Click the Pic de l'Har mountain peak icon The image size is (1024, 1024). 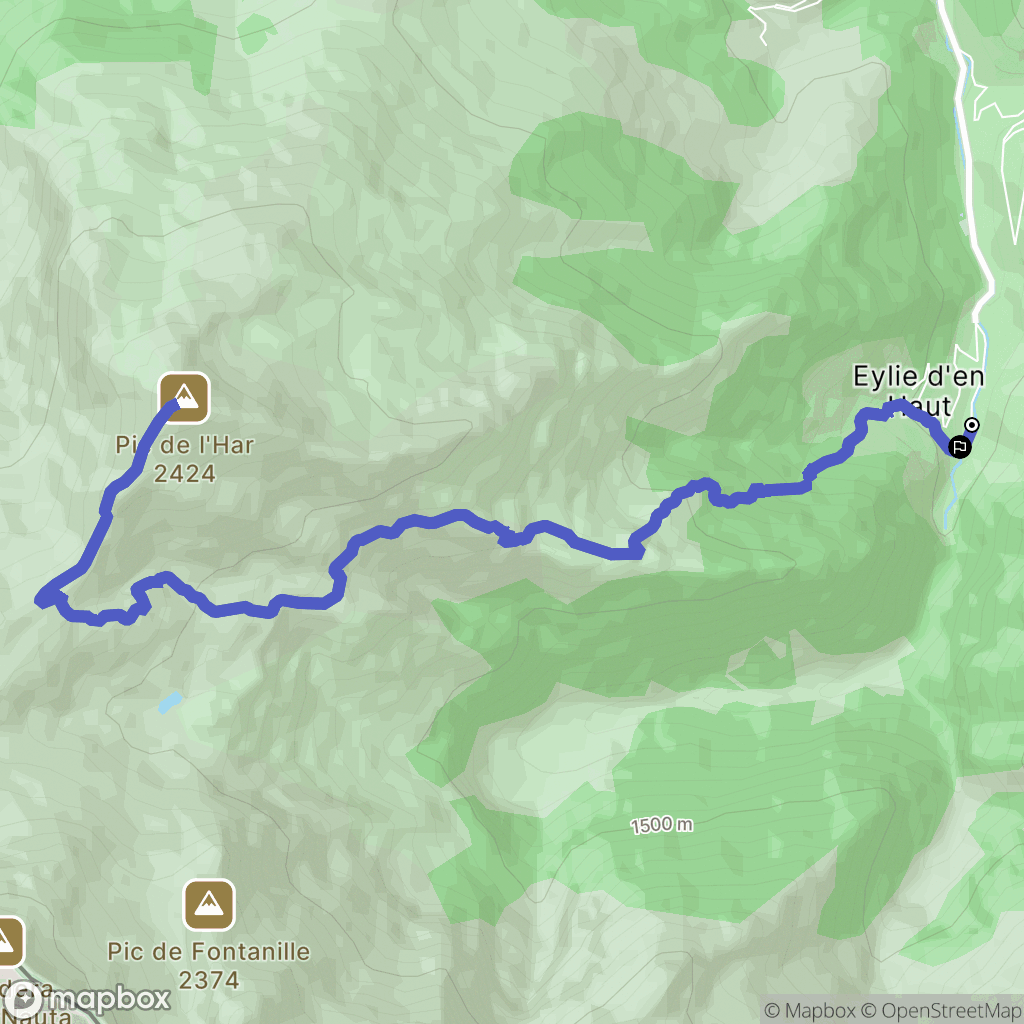pyautogui.click(x=185, y=398)
